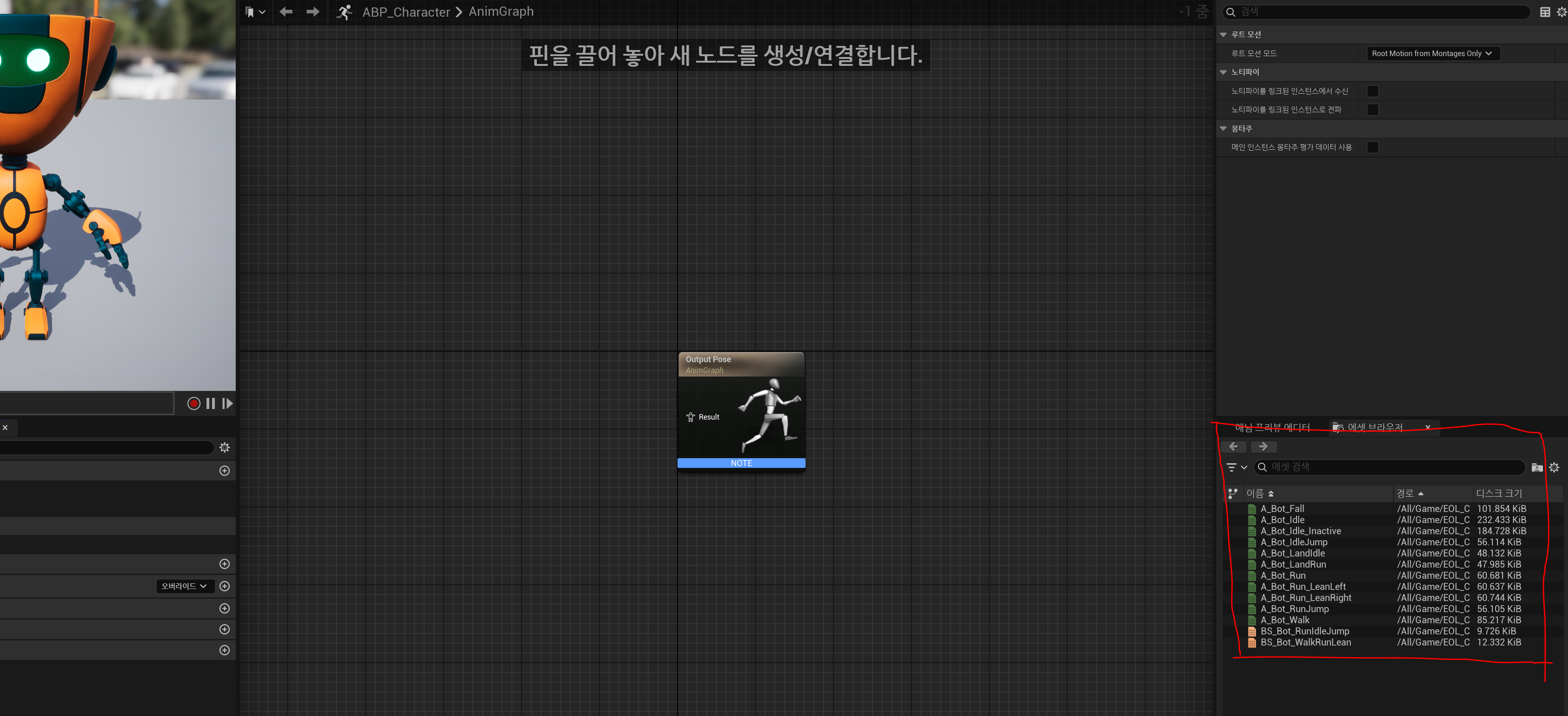Click the record button in preview
Viewport: 1568px width, 716px height.
point(194,403)
